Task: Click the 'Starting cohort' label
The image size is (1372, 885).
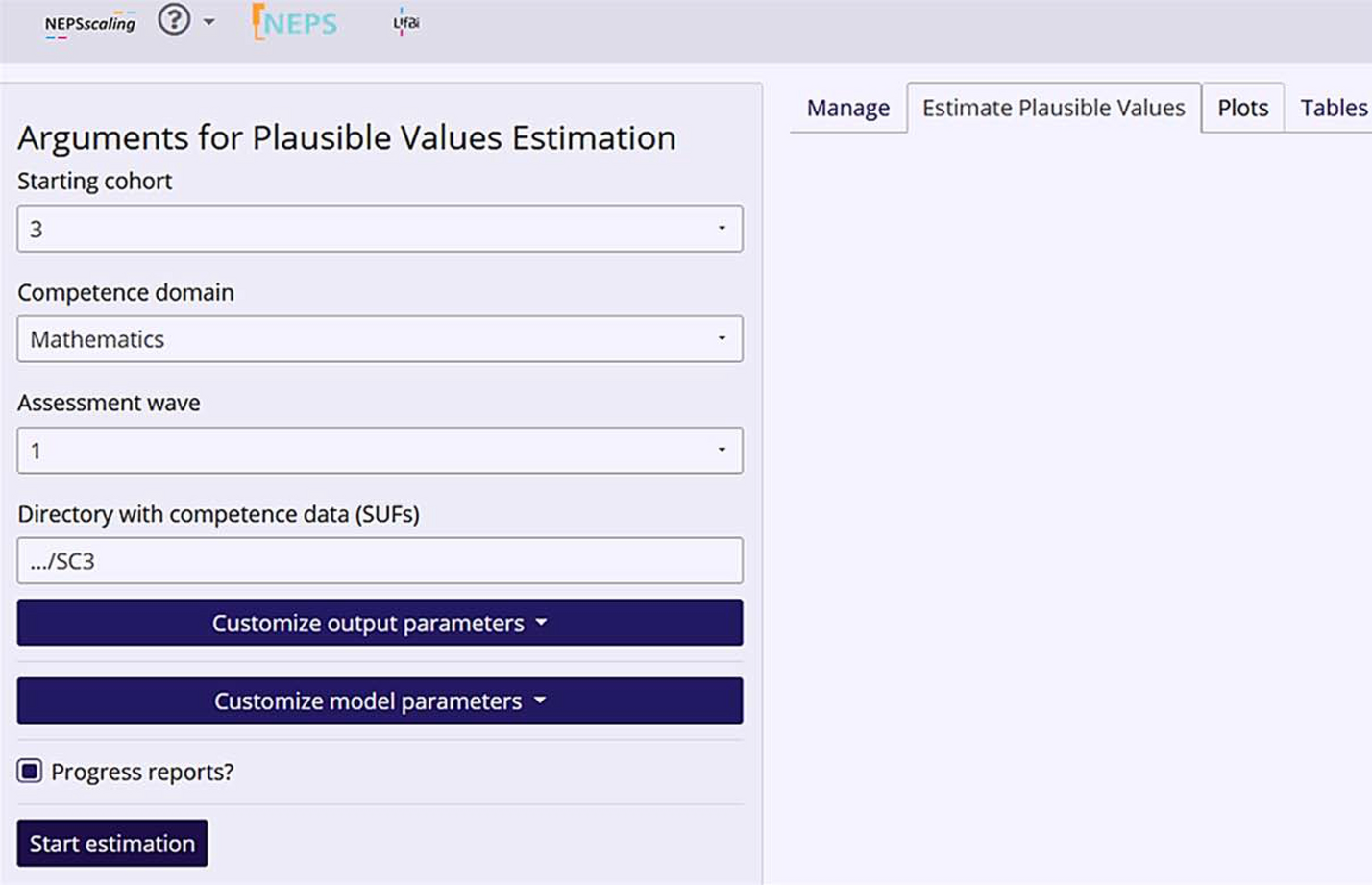Action: [94, 181]
